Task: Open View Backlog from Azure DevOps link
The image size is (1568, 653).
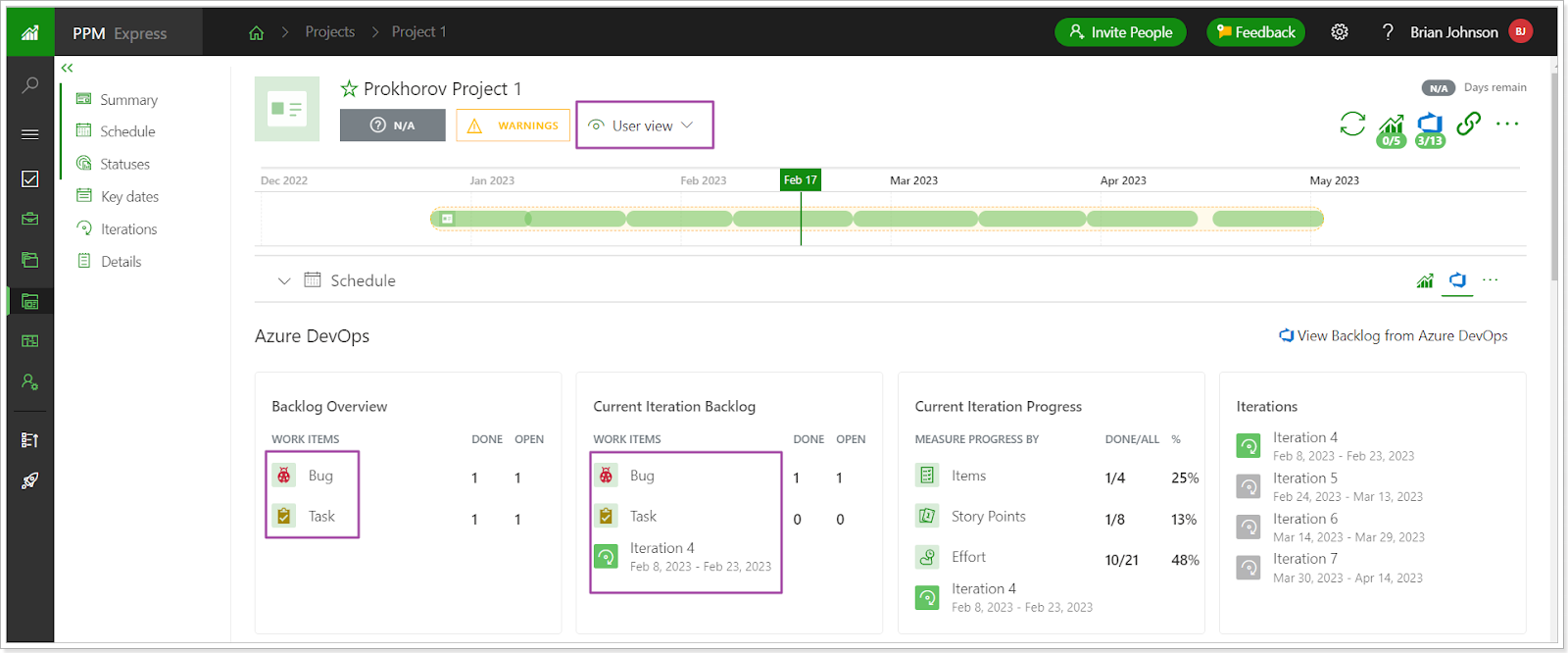Action: 1394,335
